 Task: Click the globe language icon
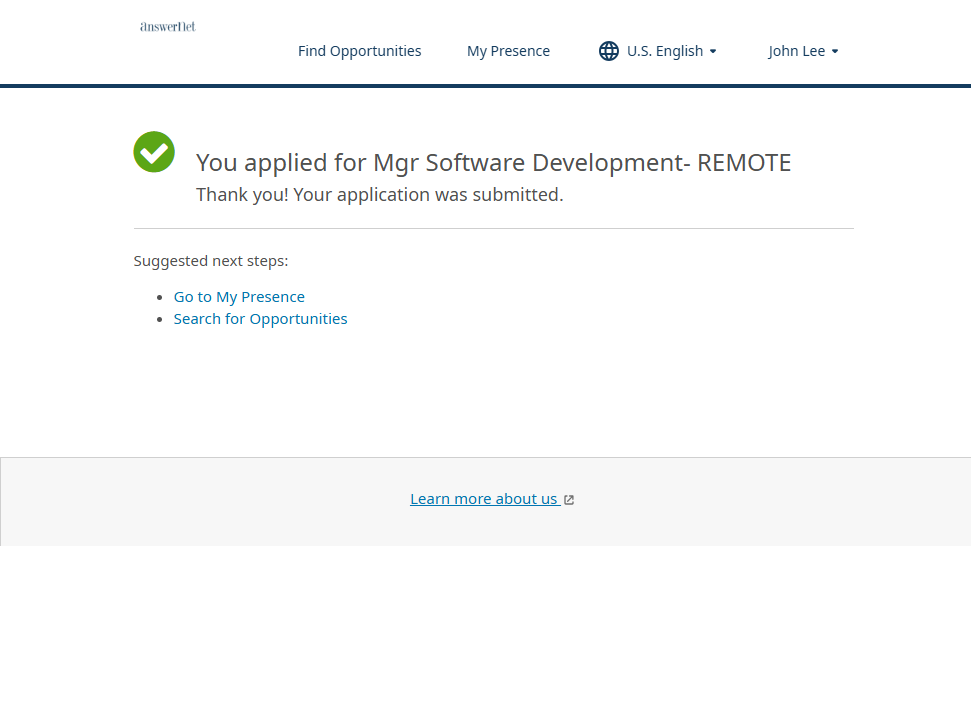pos(609,51)
